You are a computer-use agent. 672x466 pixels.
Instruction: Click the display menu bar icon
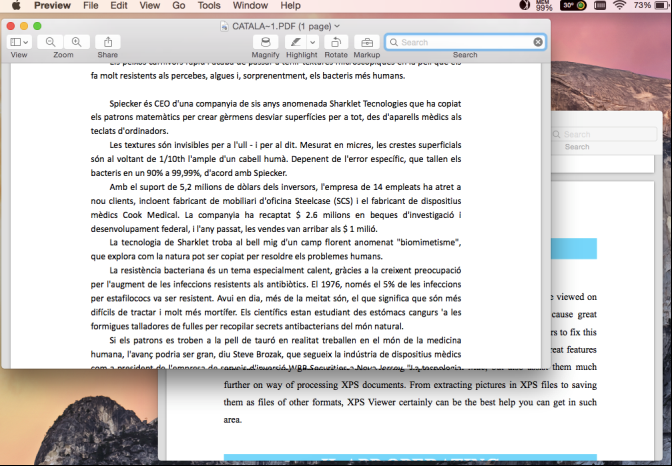point(600,5)
